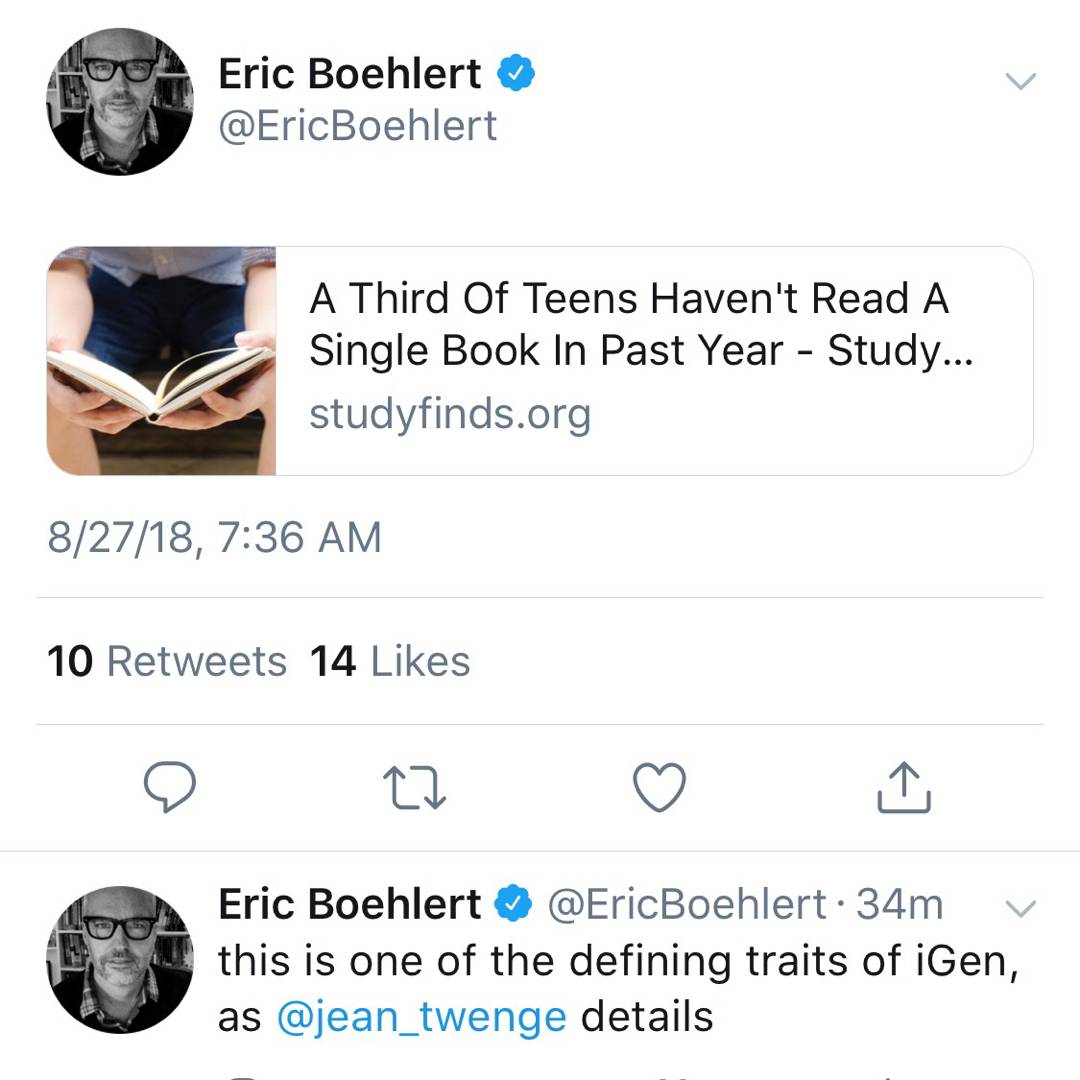Retweet using the arrows icon
The width and height of the screenshot is (1080, 1080).
(x=414, y=786)
